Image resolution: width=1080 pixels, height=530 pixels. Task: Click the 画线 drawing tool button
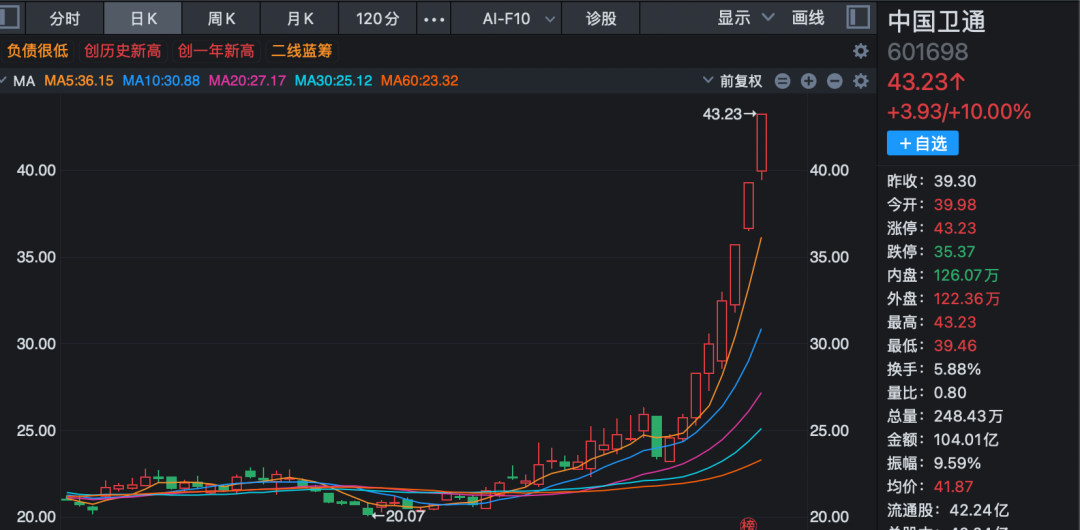click(808, 19)
